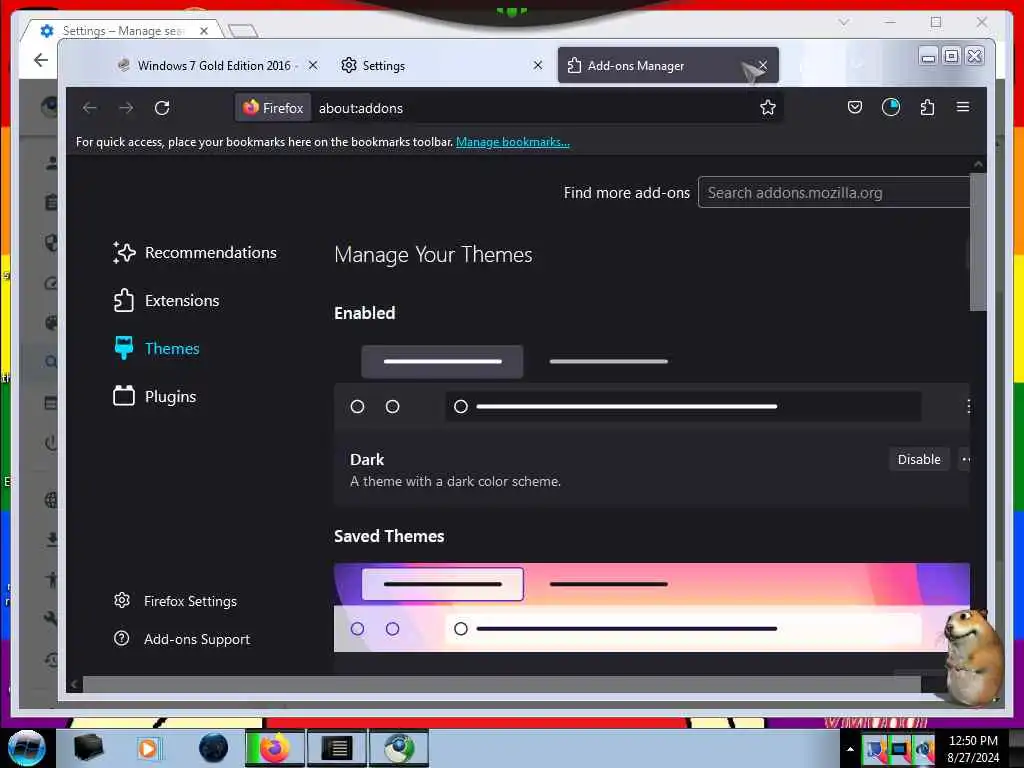This screenshot has height=768, width=1024.
Task: Open the Extensions category
Action: point(167,300)
